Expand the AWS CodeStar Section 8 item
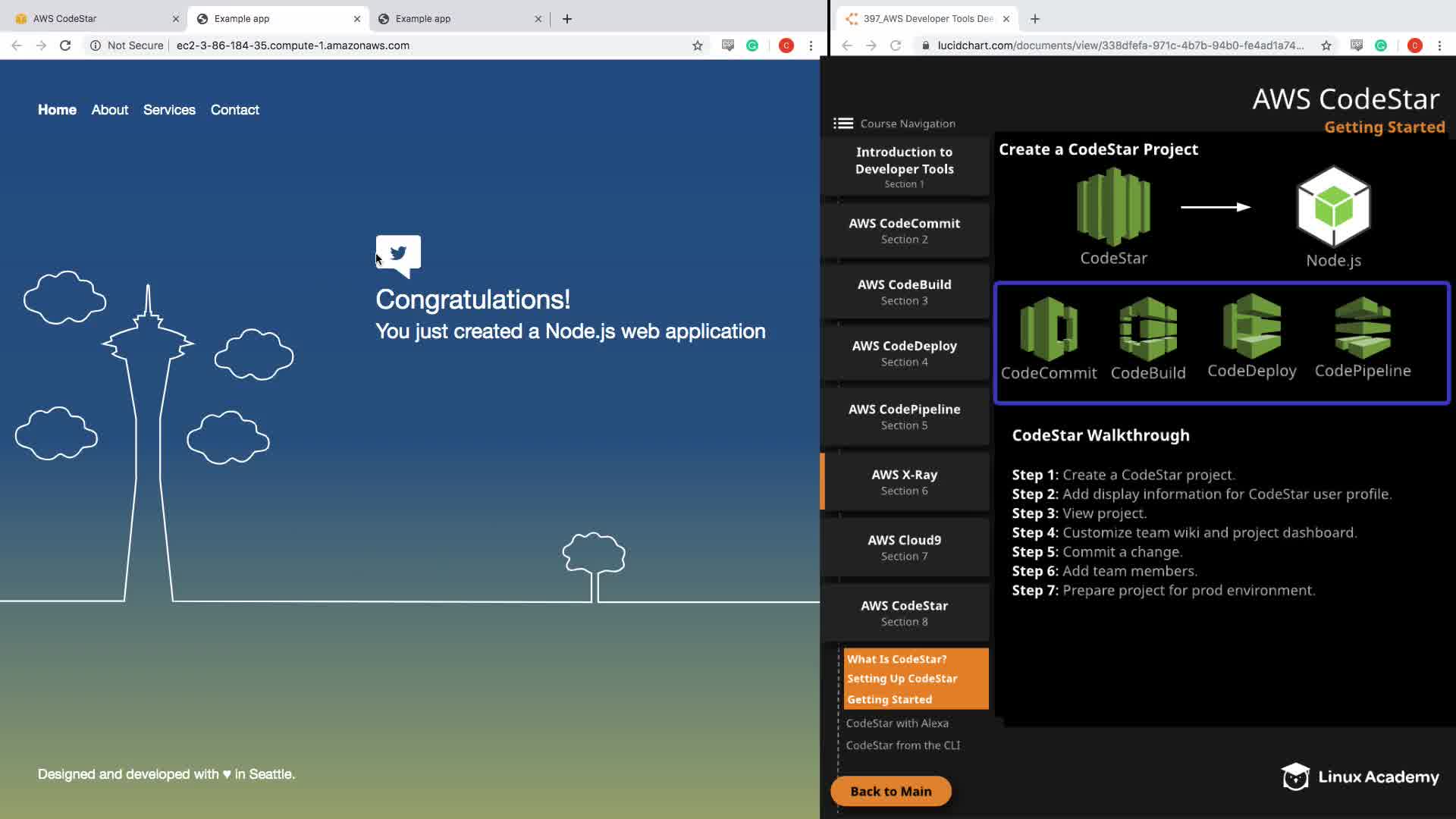 [904, 613]
